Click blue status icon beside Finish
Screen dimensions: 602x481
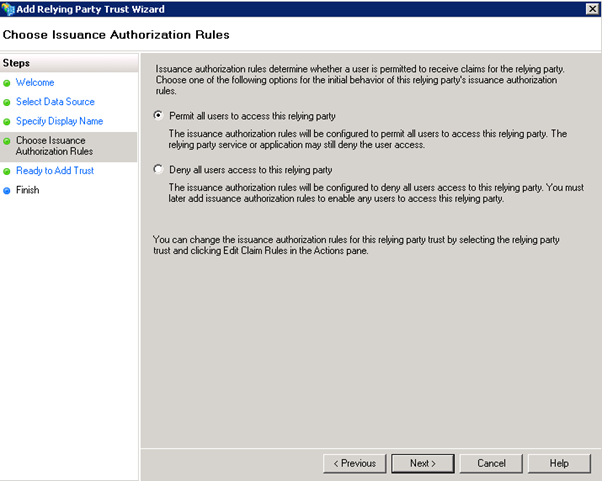point(7,190)
